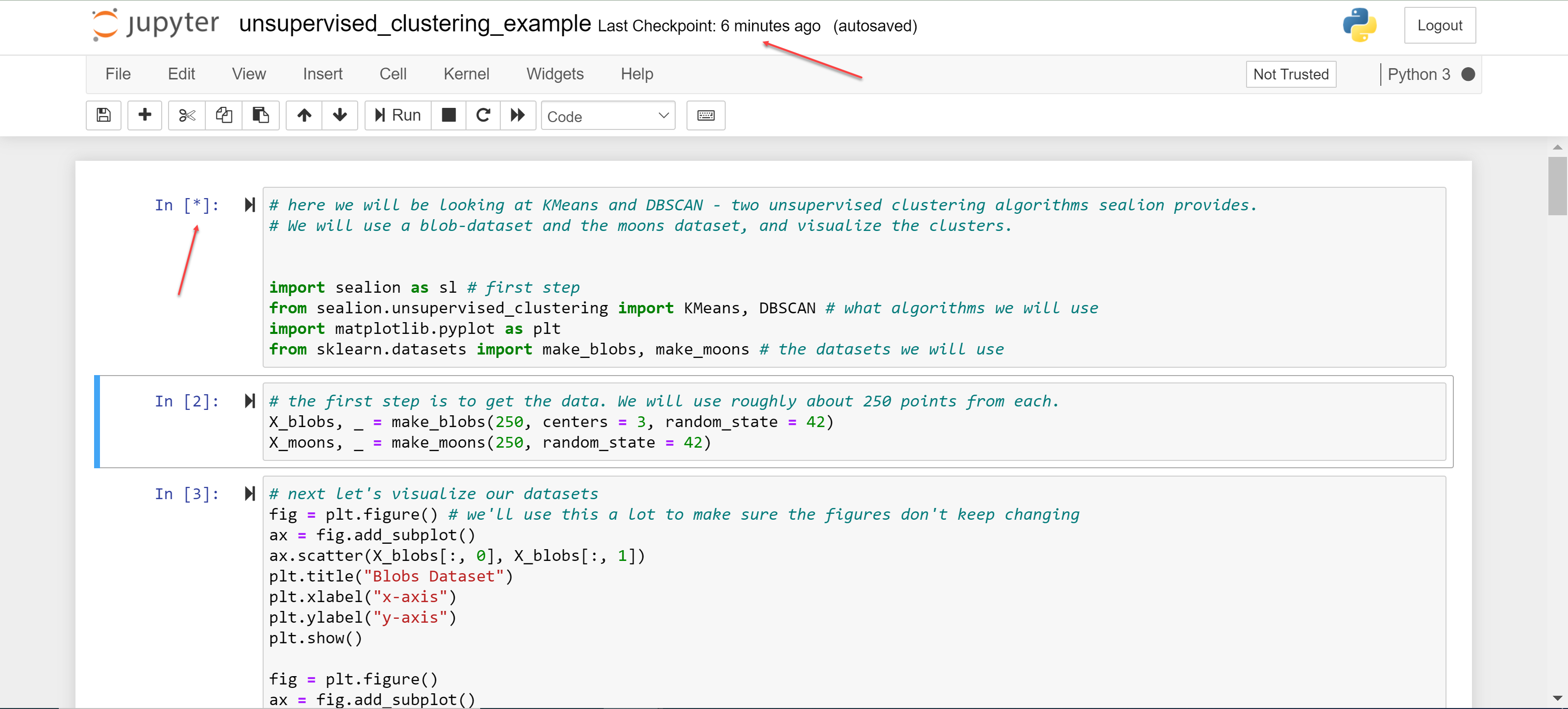Interrupt the kernel with stop icon
This screenshot has width=1568, height=709.
448,115
